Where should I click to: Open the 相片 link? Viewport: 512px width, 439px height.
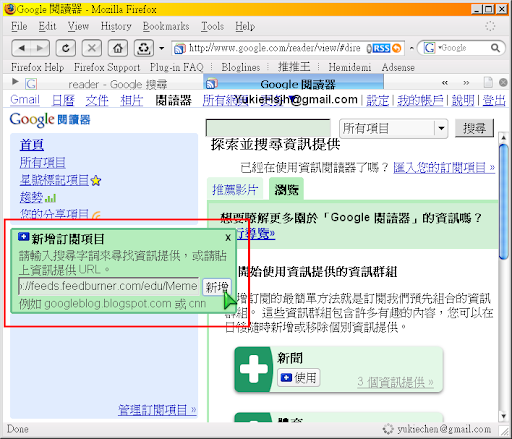coord(132,100)
